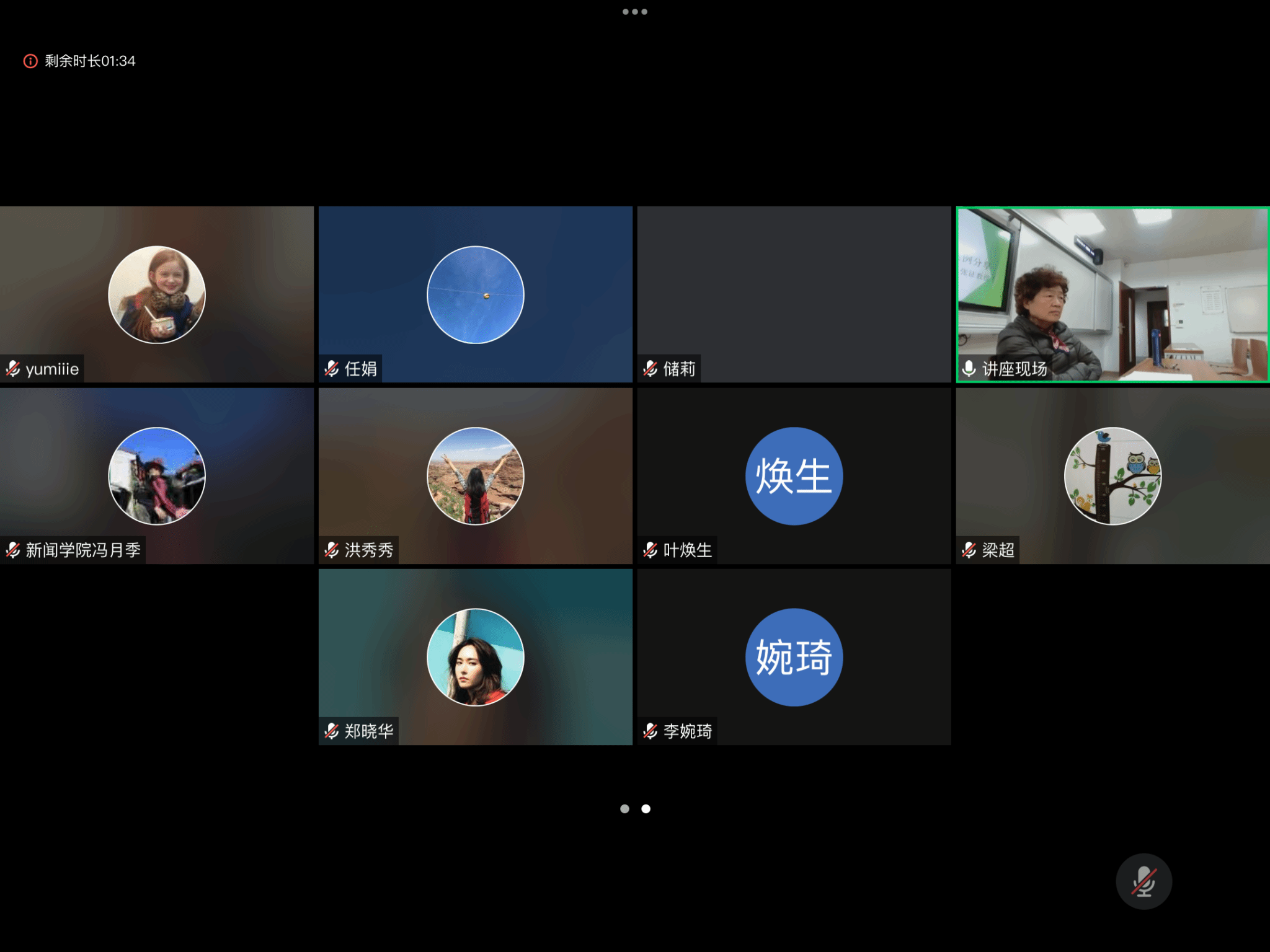Select second page indicator dot
This screenshot has height=952, width=1270.
pos(646,808)
